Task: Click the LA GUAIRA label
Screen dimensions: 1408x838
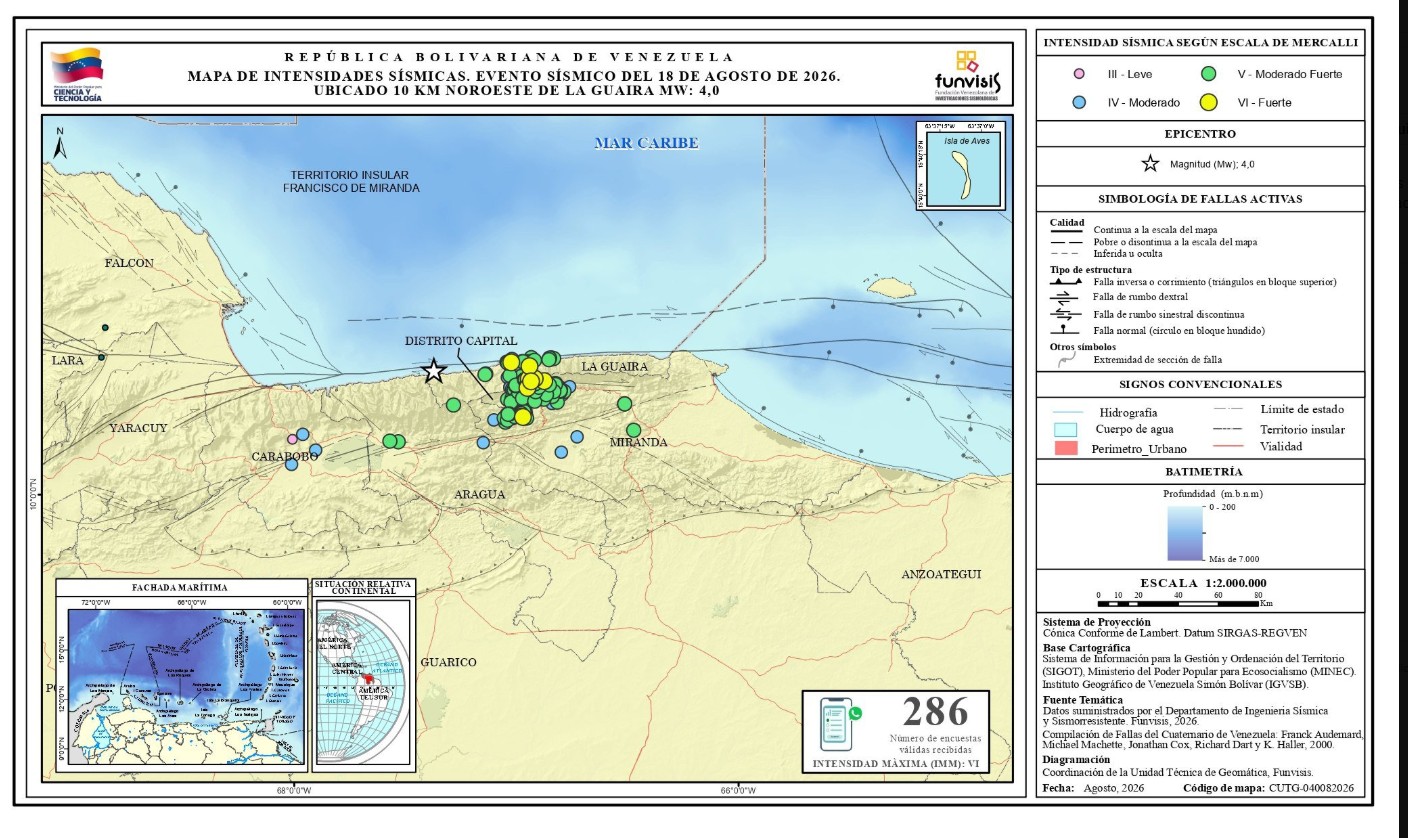Action: (x=615, y=368)
